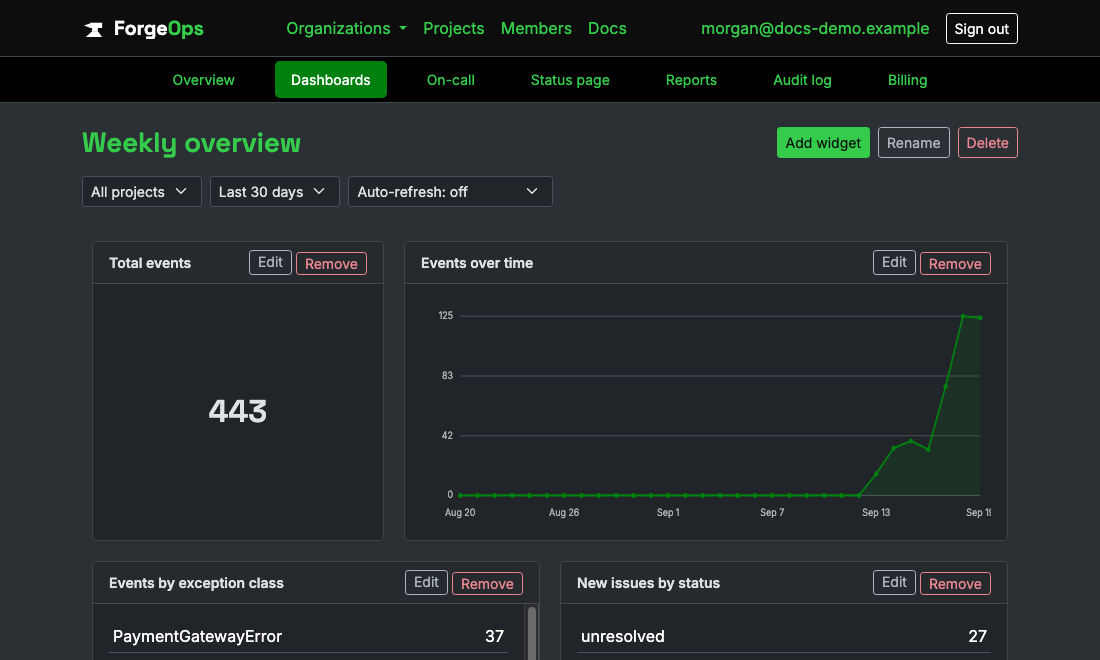Click the Aug 26 axis label
Screen dimensions: 1100x660
click(563, 513)
